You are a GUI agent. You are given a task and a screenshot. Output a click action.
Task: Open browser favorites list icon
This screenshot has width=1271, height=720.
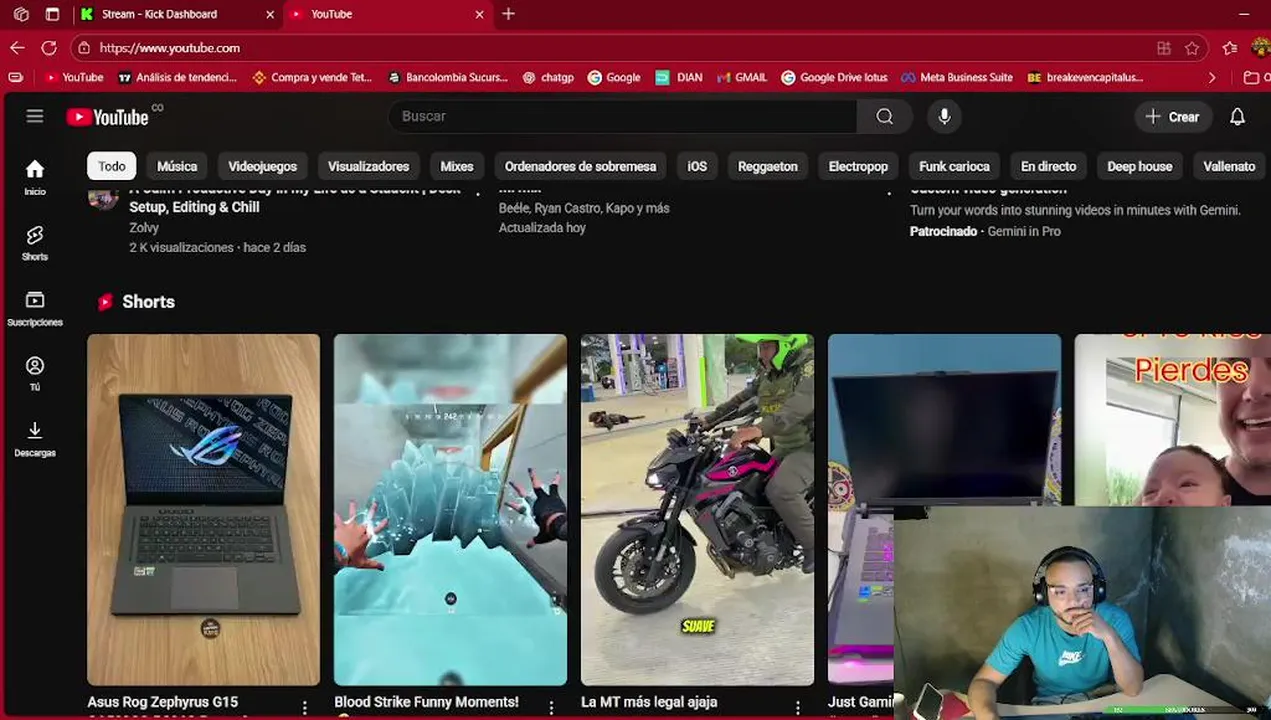coord(1230,48)
